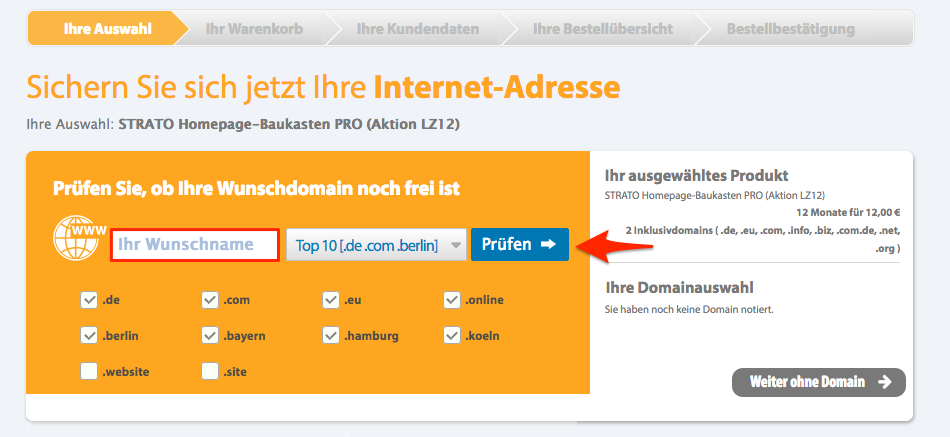
Task: Select the Ihre Auswahl step tab
Action: coord(107,28)
